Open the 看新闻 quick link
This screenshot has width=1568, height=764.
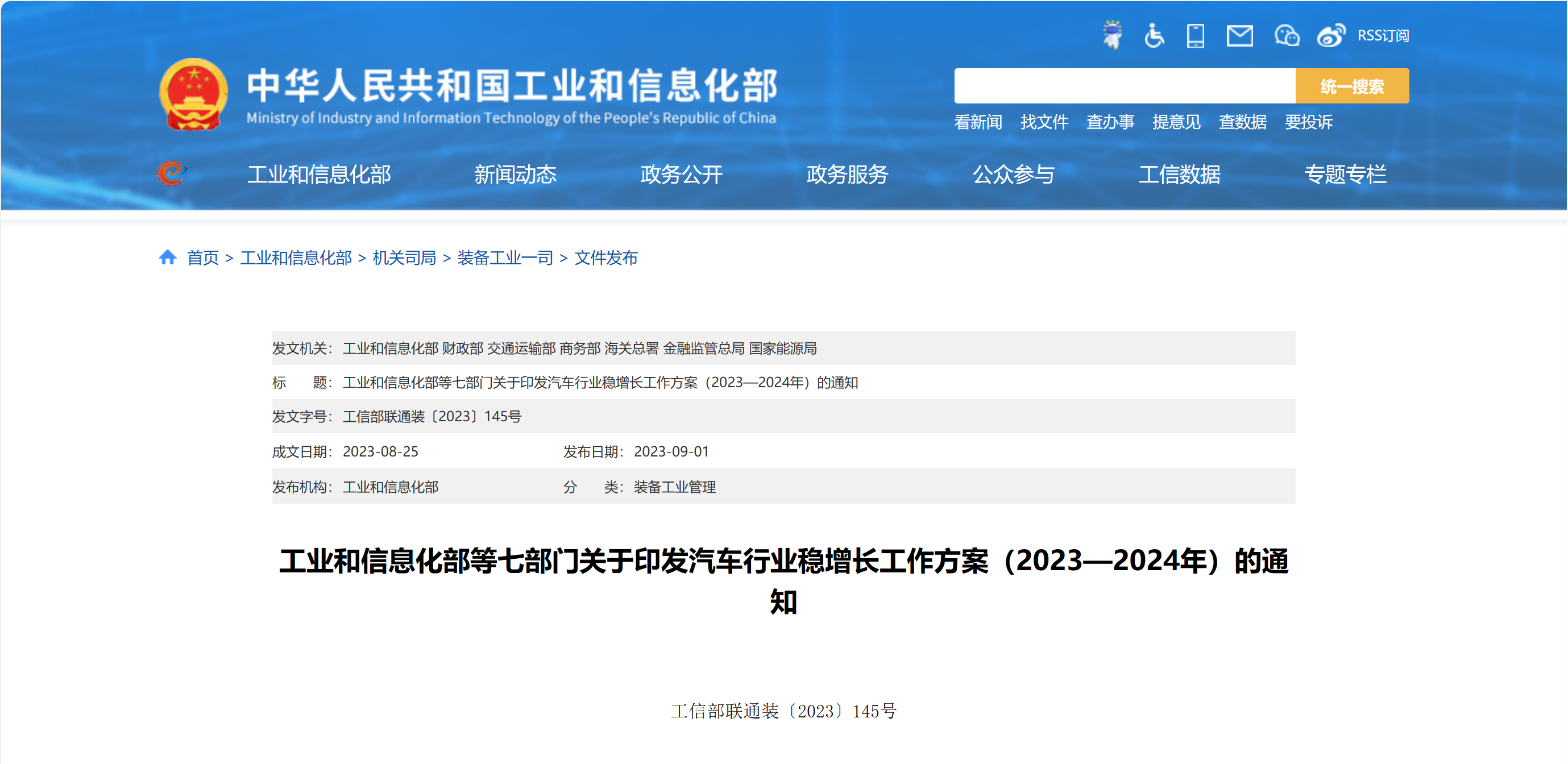coord(977,122)
